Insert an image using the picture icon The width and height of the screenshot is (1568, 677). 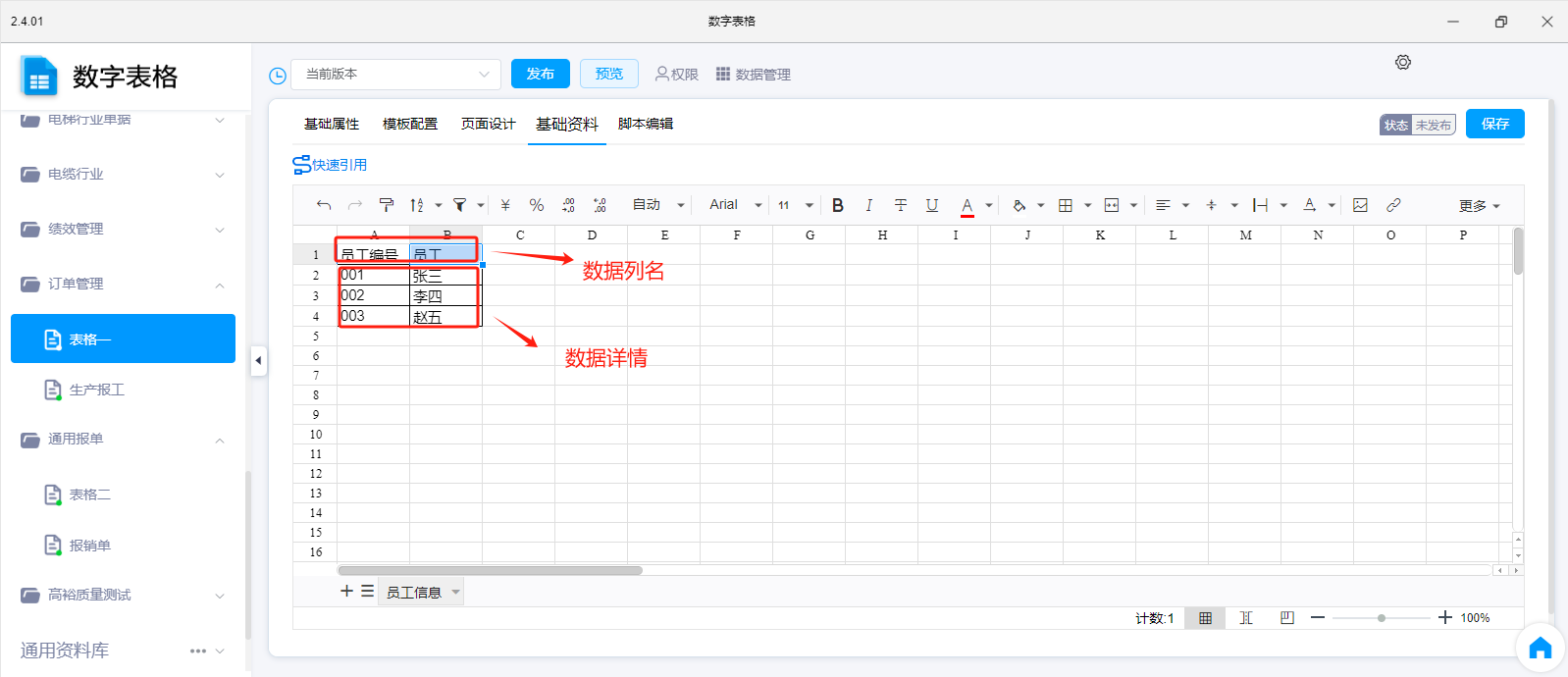(x=1360, y=205)
